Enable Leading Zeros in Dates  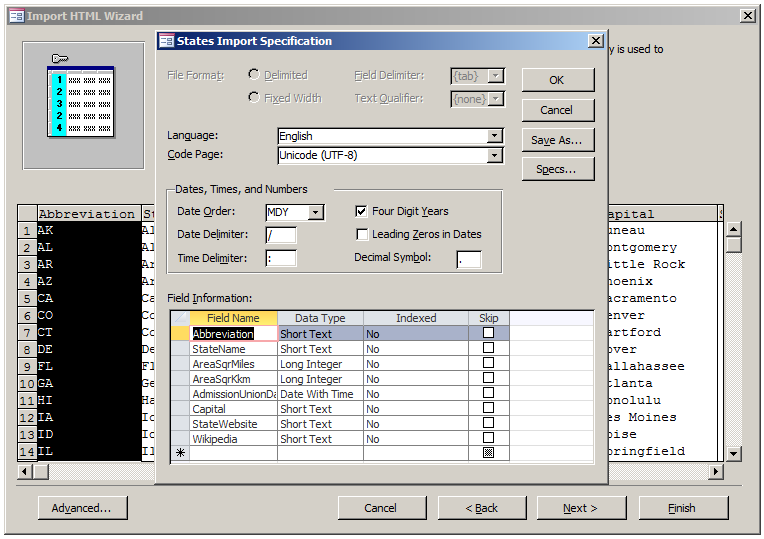click(x=362, y=234)
